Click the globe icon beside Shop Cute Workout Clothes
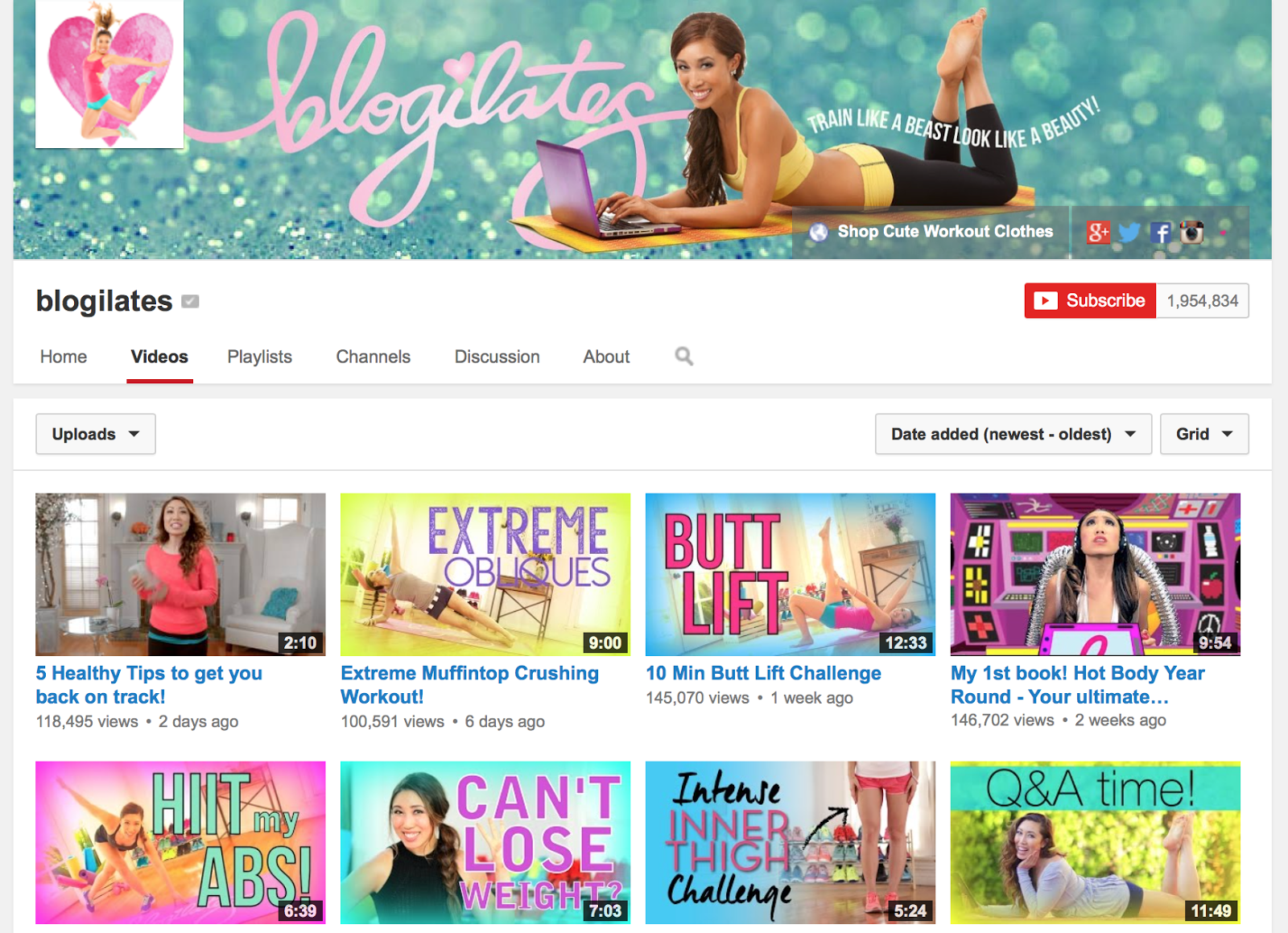The width and height of the screenshot is (1288, 933). [x=819, y=232]
